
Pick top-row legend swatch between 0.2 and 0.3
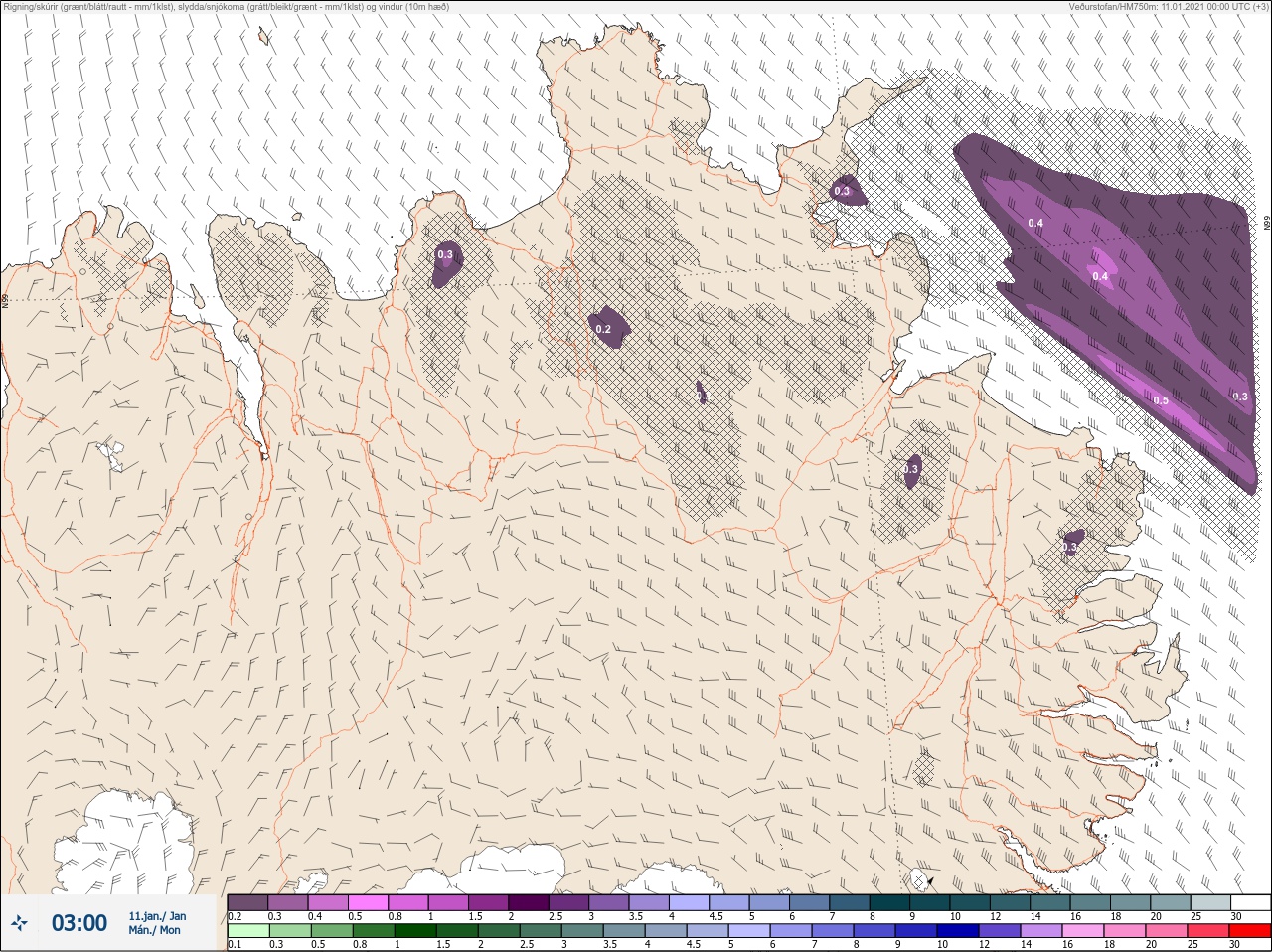(247, 902)
